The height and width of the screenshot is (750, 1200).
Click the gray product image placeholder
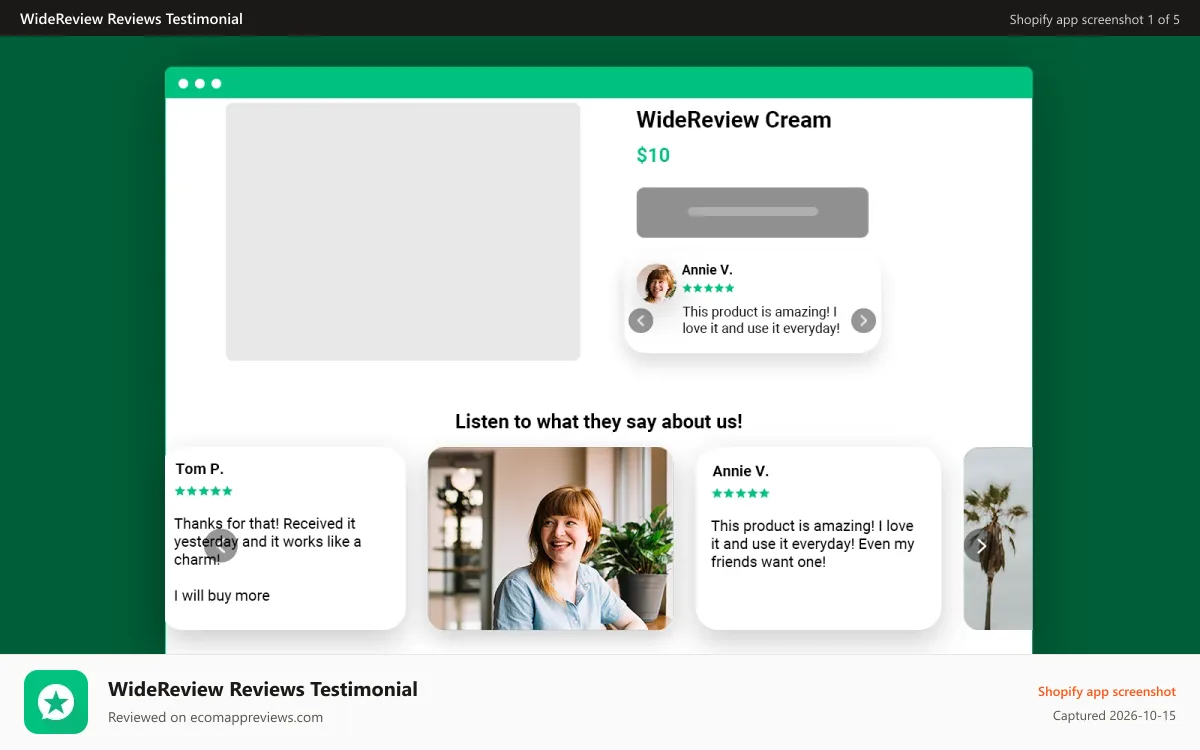click(x=403, y=231)
